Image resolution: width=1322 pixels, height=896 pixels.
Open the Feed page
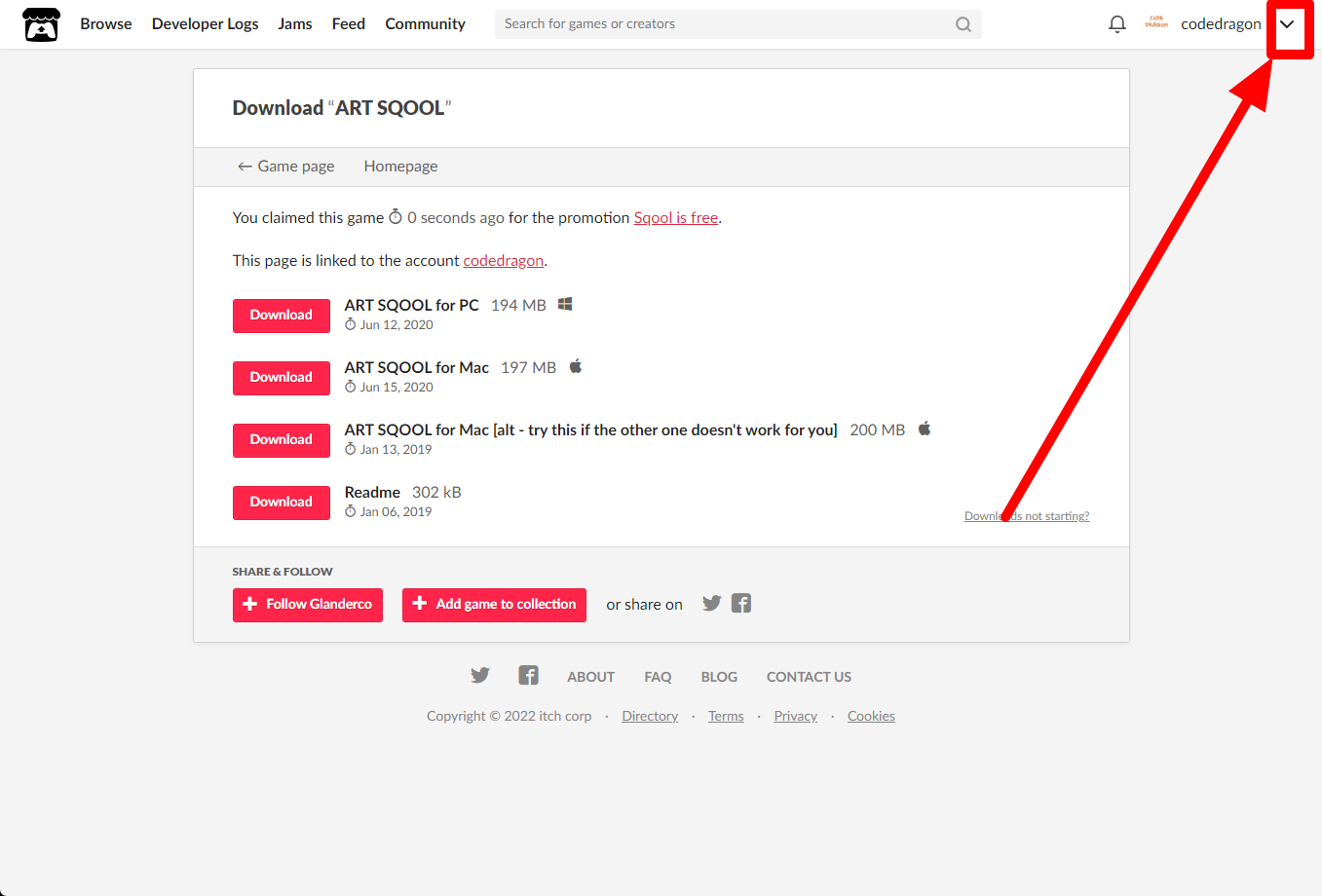(x=349, y=24)
